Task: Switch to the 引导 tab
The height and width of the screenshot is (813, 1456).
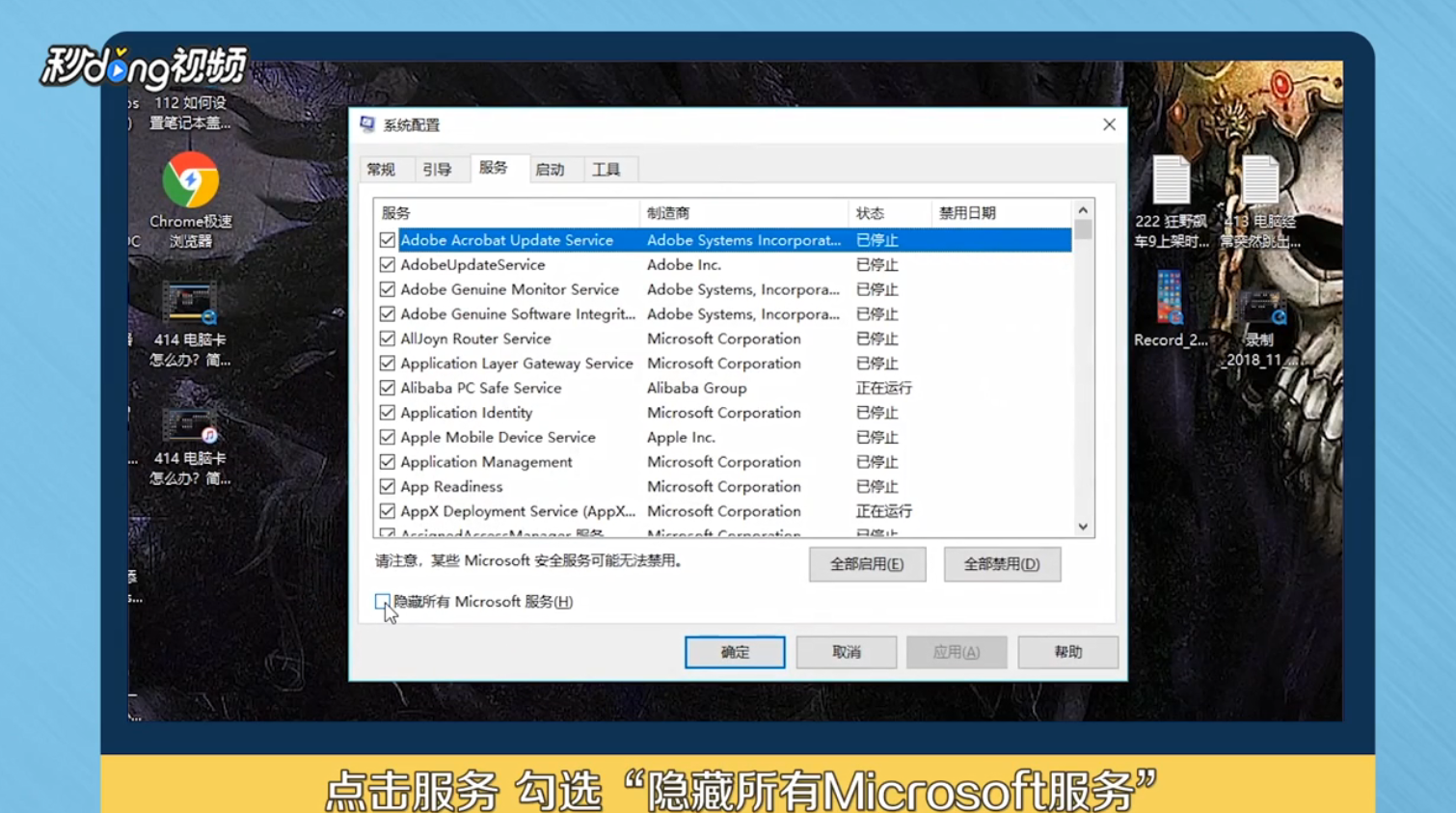Action: pyautogui.click(x=437, y=170)
